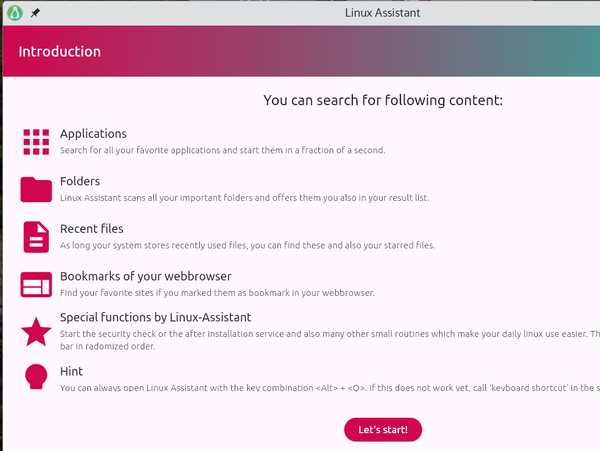Click the Hint lightbulb icon

tap(36, 377)
